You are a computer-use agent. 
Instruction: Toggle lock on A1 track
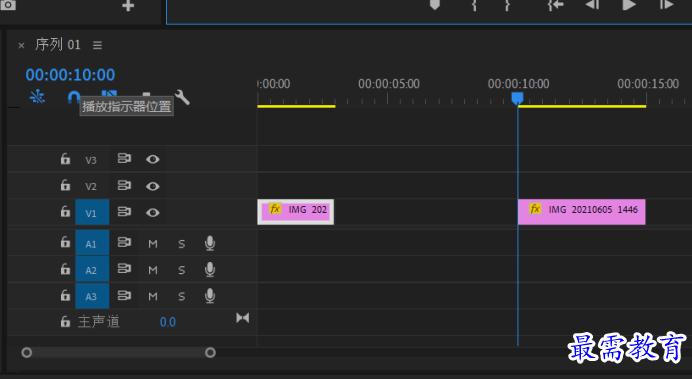(65, 242)
